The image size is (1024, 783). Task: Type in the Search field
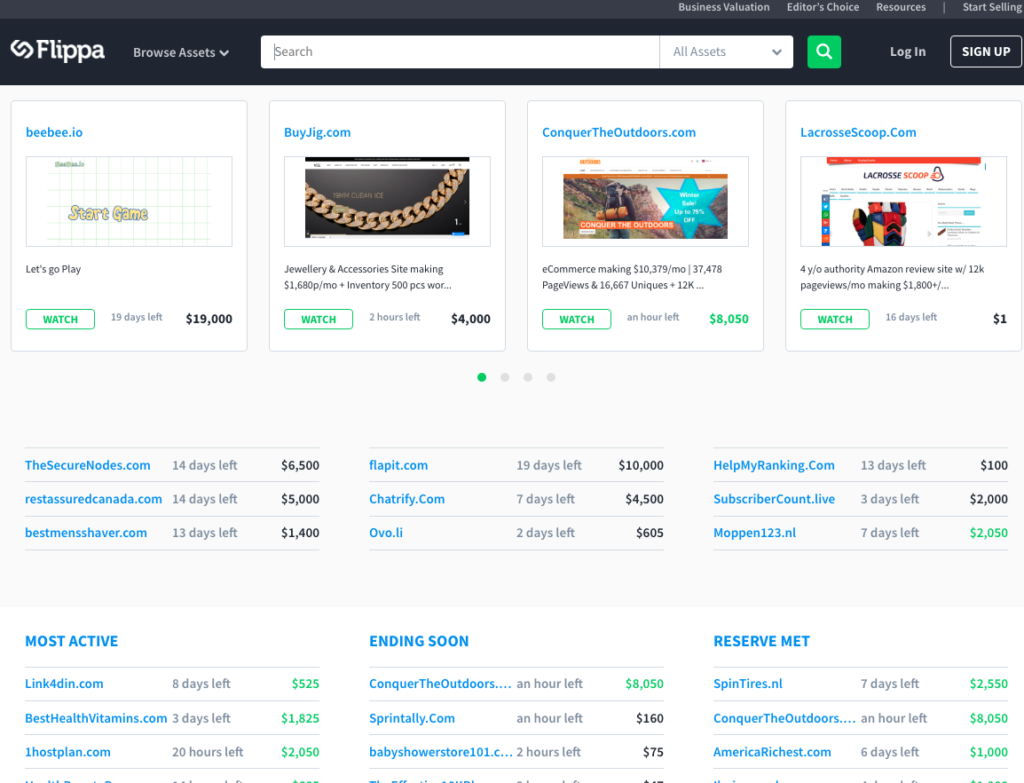[460, 52]
